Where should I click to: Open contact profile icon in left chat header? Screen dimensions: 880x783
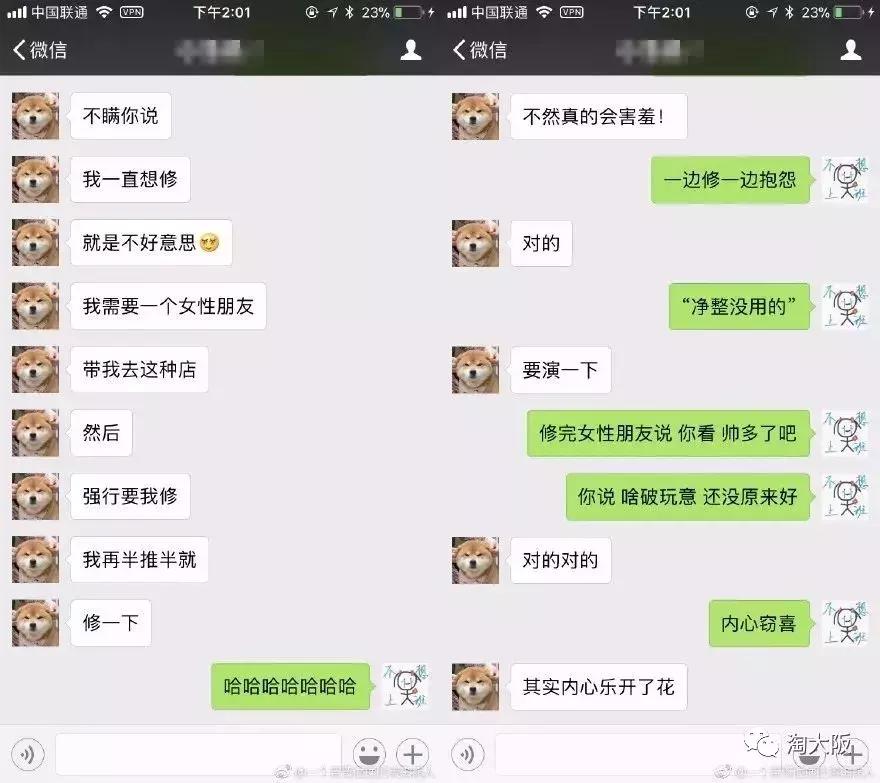pos(411,50)
